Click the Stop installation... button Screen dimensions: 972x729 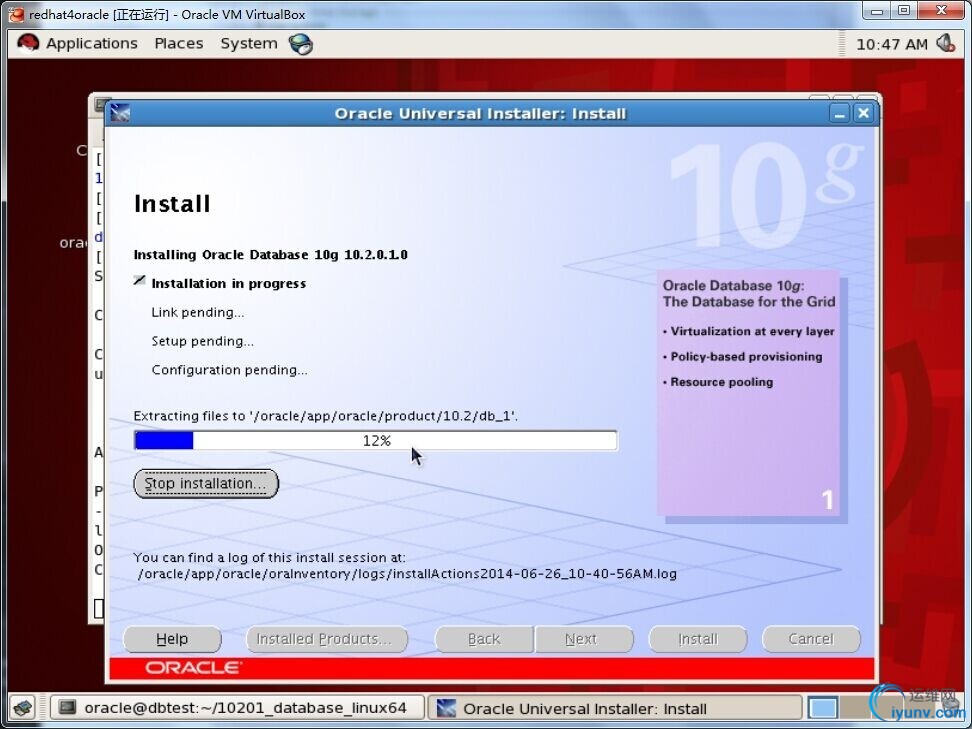pyautogui.click(x=206, y=484)
